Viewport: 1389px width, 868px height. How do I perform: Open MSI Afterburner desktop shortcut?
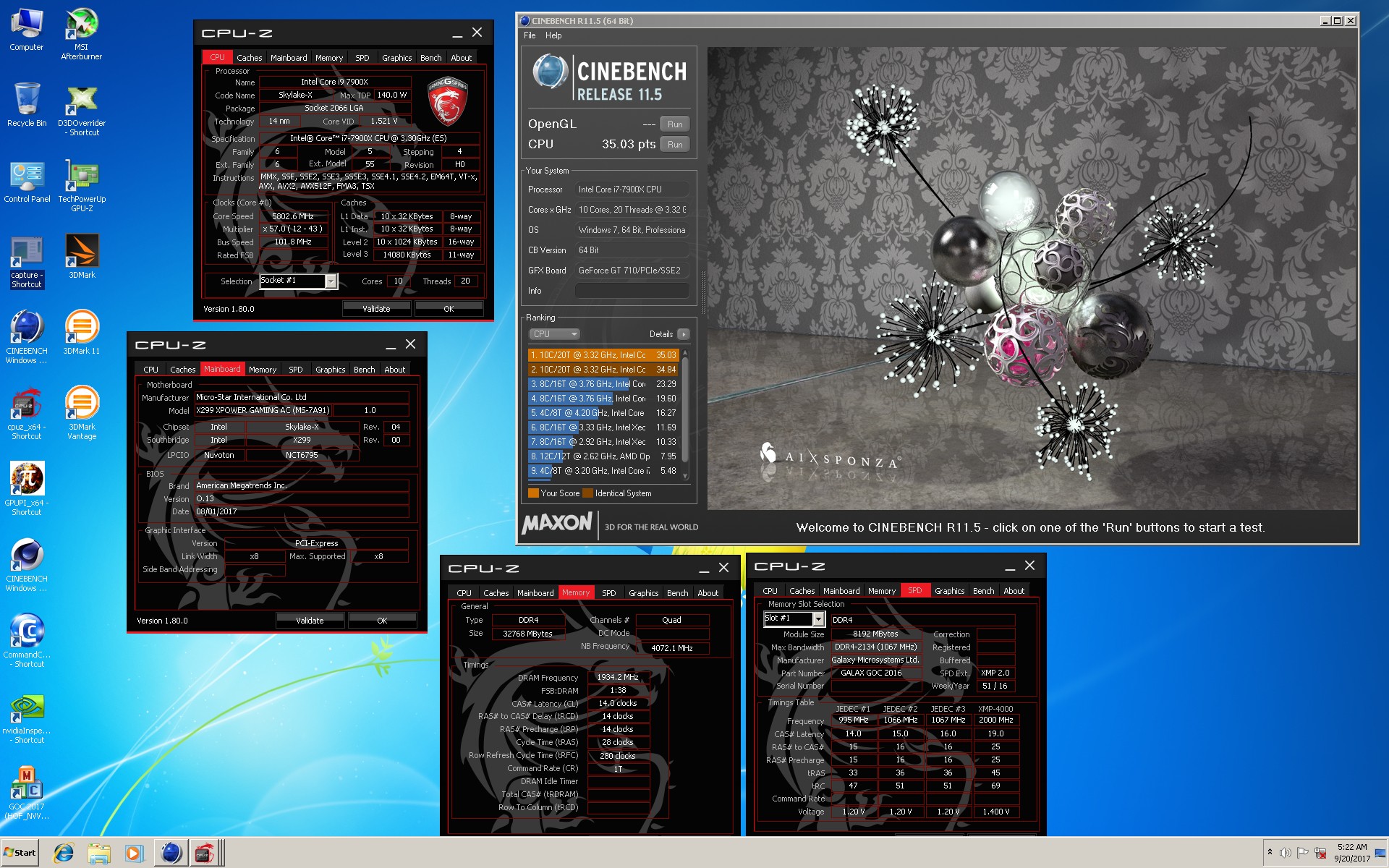click(82, 34)
